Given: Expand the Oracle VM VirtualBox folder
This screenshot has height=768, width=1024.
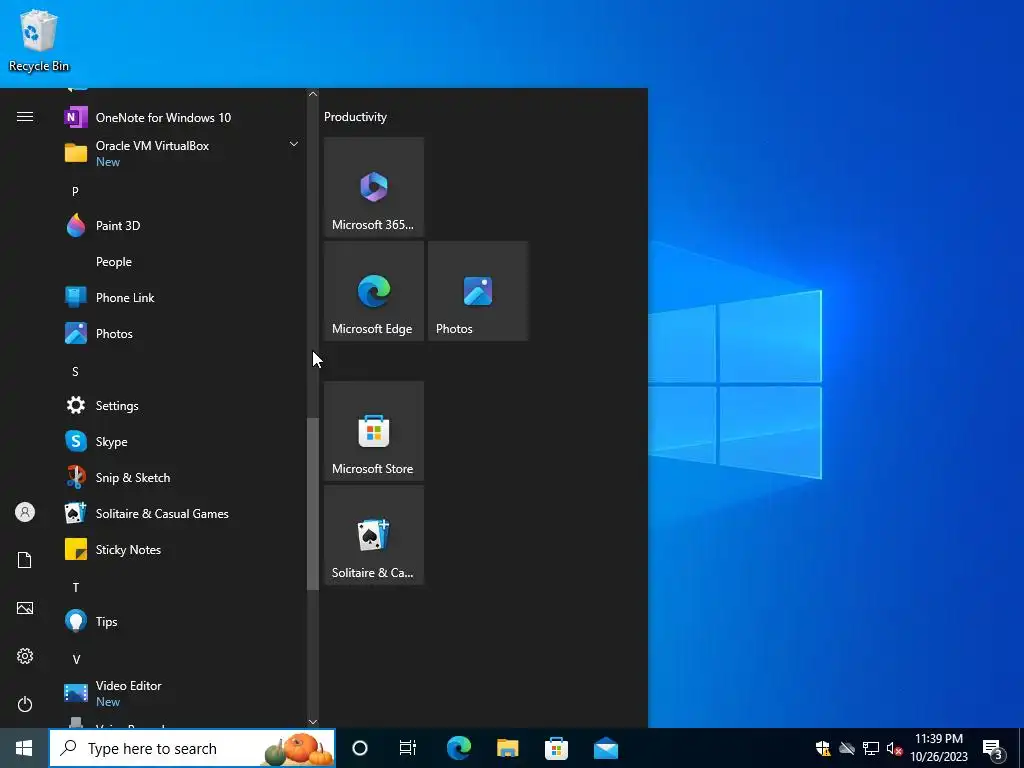Looking at the screenshot, I should pyautogui.click(x=183, y=153).
